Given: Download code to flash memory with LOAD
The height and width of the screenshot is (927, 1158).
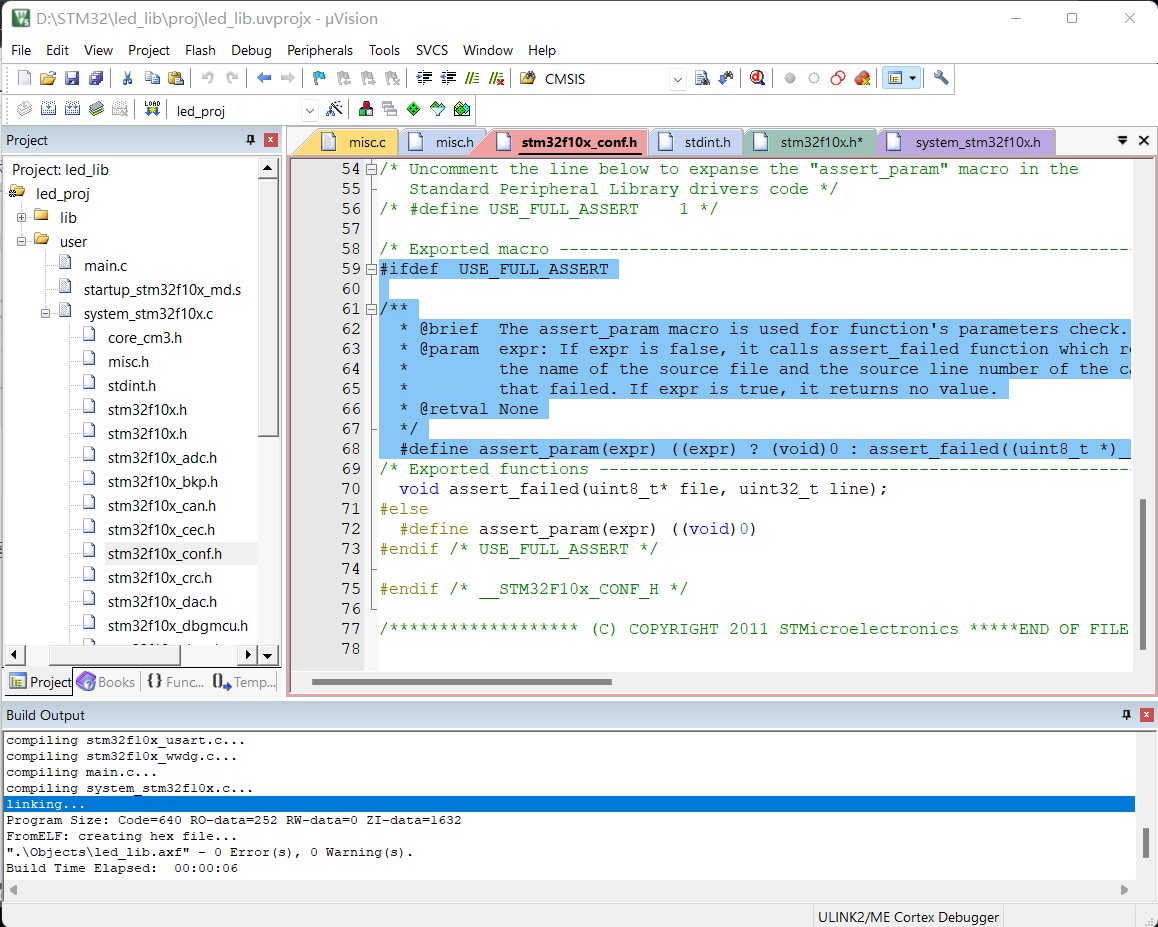Looking at the screenshot, I should (x=151, y=108).
